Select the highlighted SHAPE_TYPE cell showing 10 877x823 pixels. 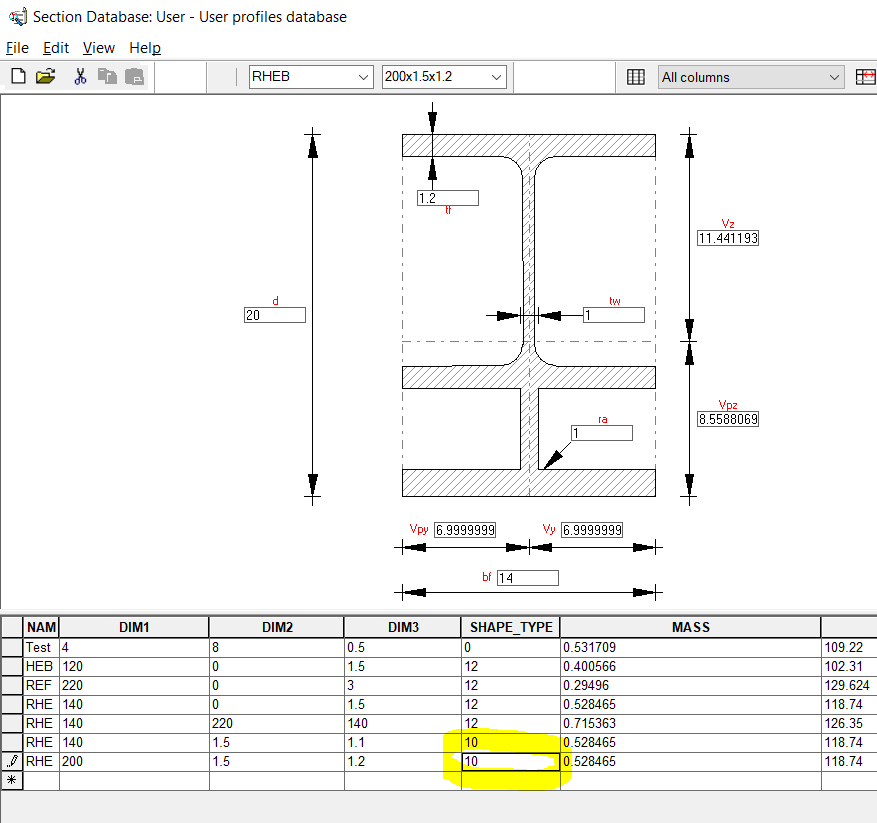pyautogui.click(x=508, y=761)
